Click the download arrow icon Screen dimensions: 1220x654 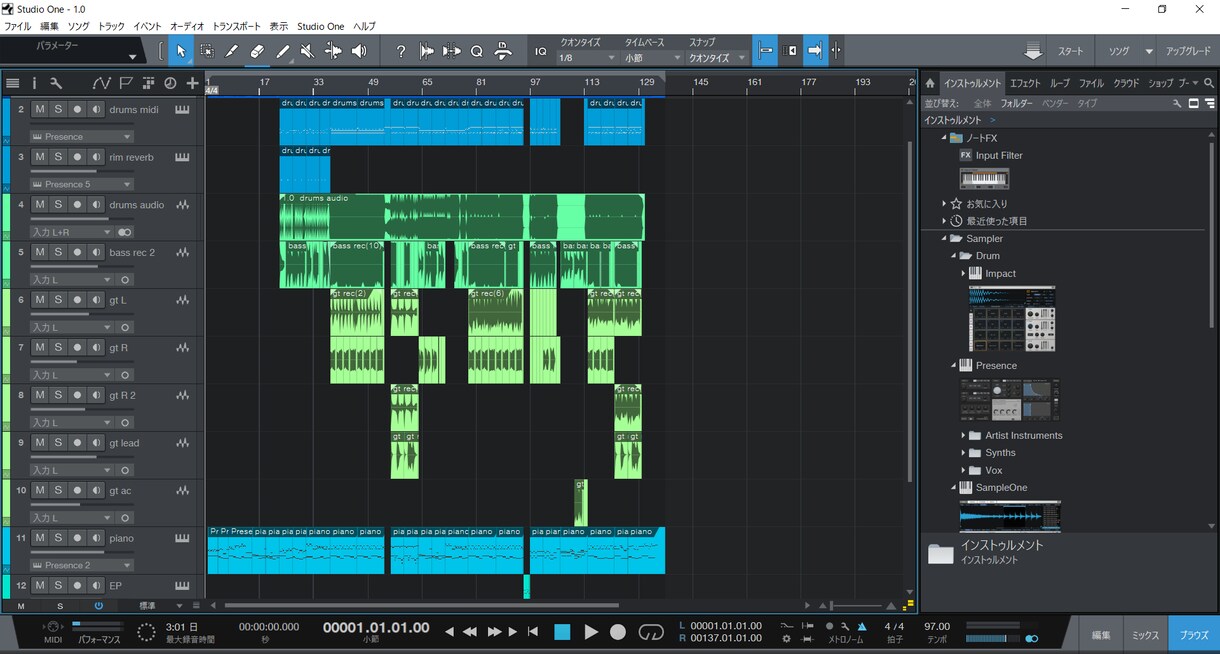coord(1033,51)
